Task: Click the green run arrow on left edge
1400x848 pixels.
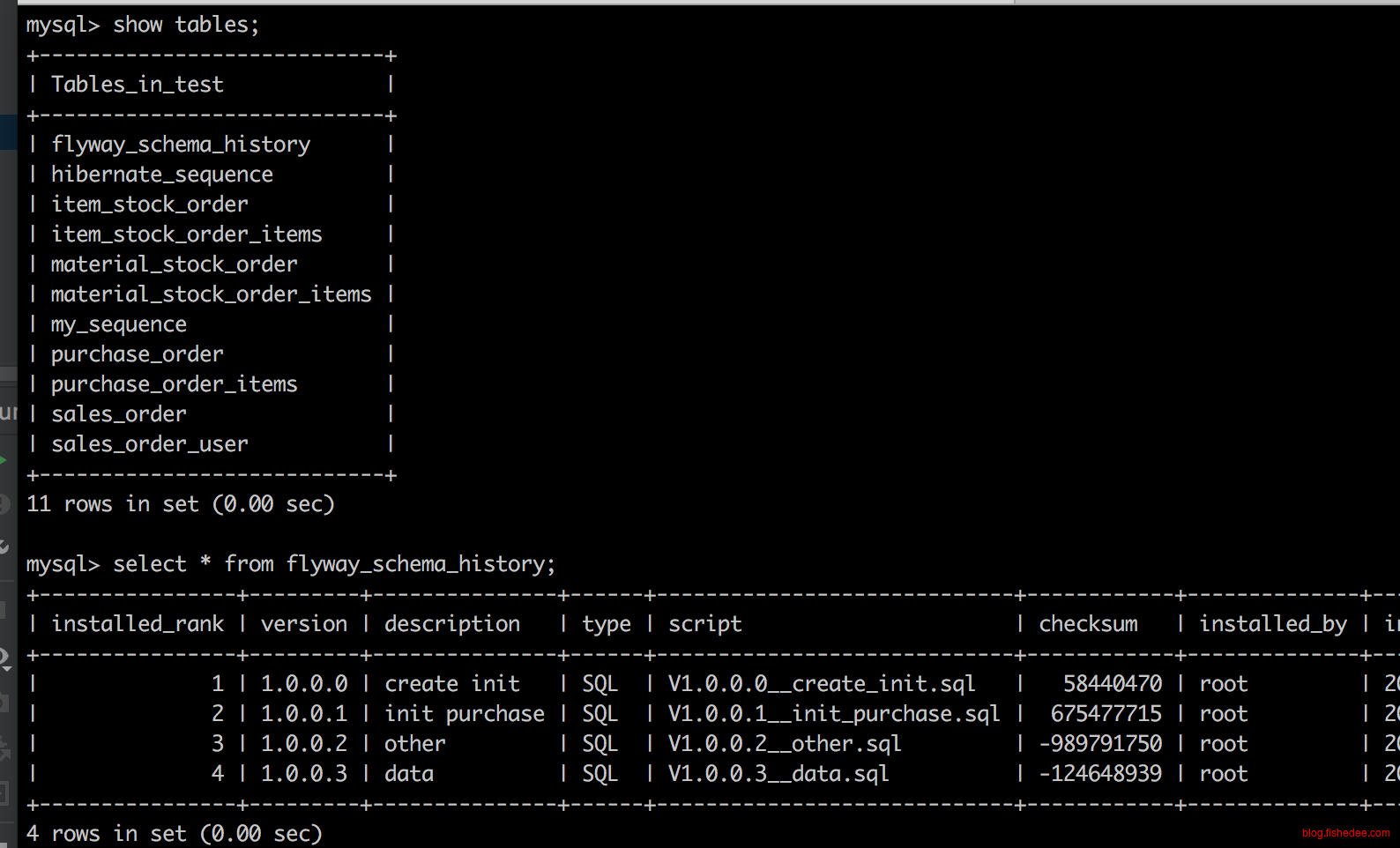Action: point(4,459)
